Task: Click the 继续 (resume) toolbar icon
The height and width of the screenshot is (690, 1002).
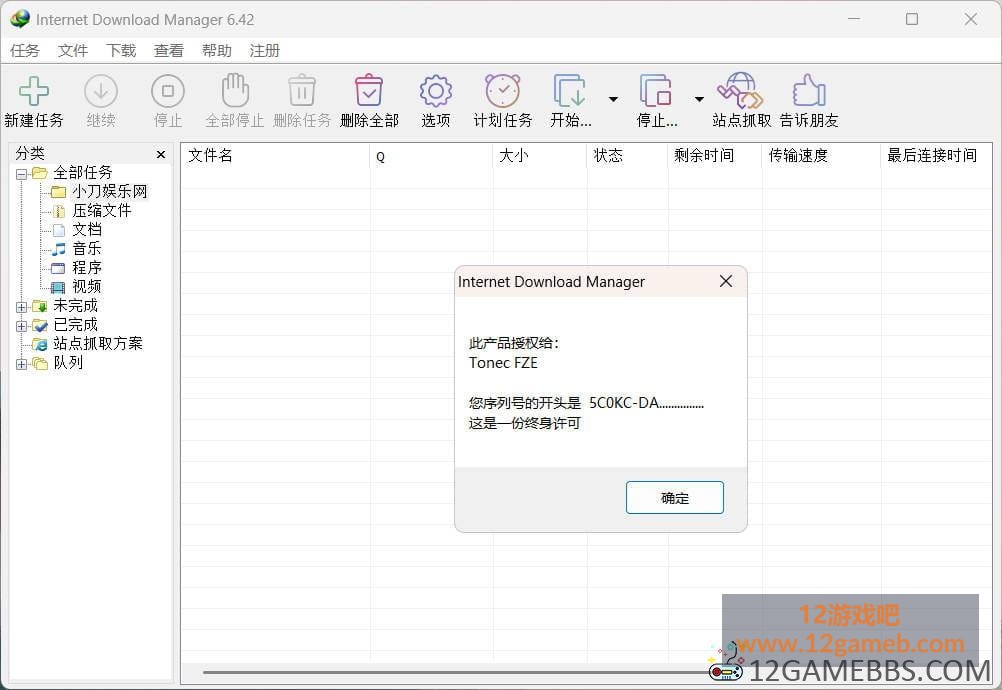Action: [101, 91]
